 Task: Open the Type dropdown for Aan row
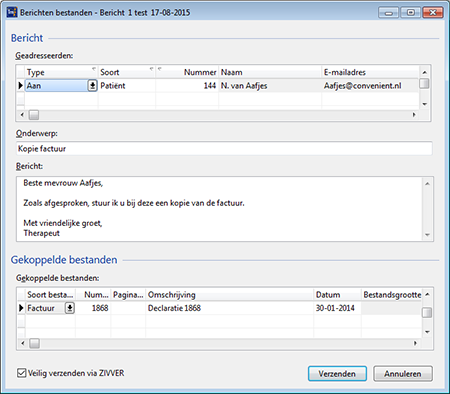pos(92,86)
